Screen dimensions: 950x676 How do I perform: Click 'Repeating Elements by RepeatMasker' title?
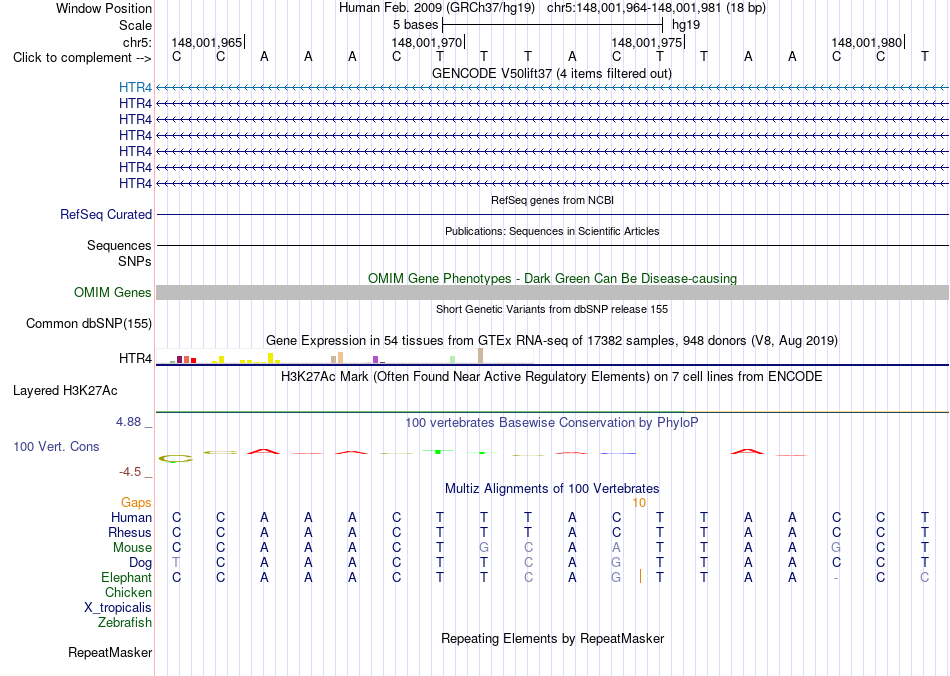click(x=553, y=638)
